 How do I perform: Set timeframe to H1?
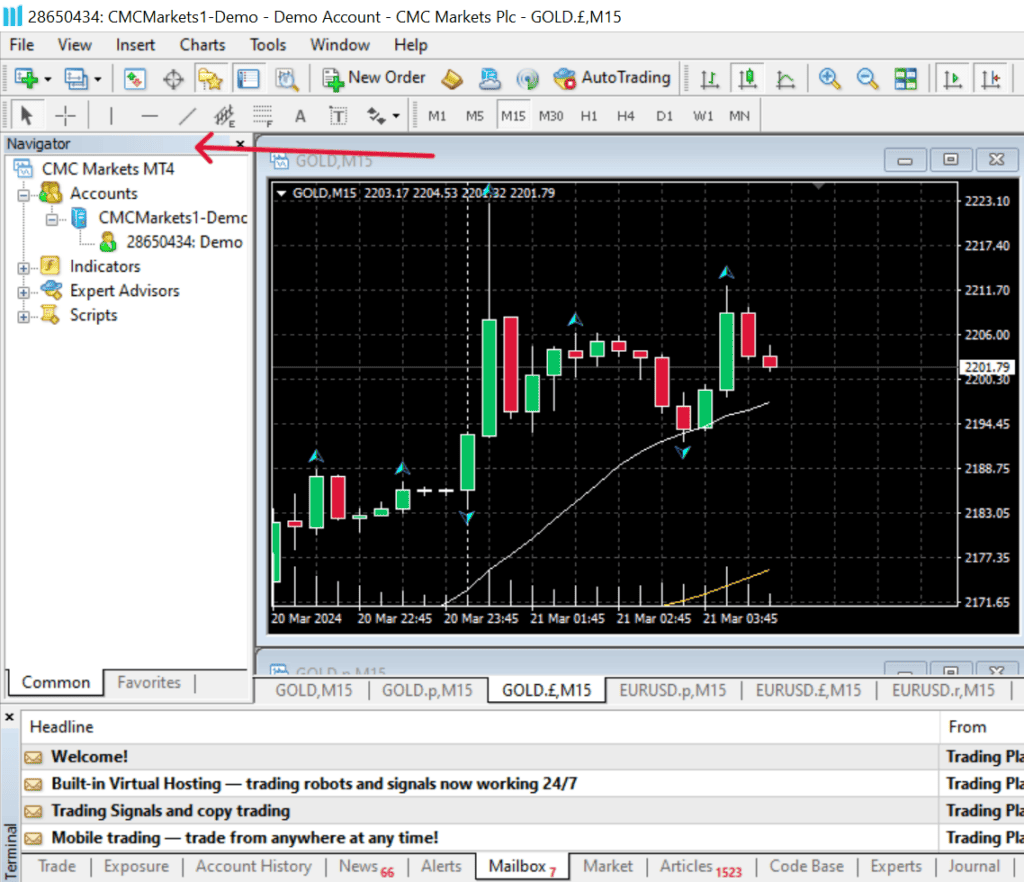589,116
